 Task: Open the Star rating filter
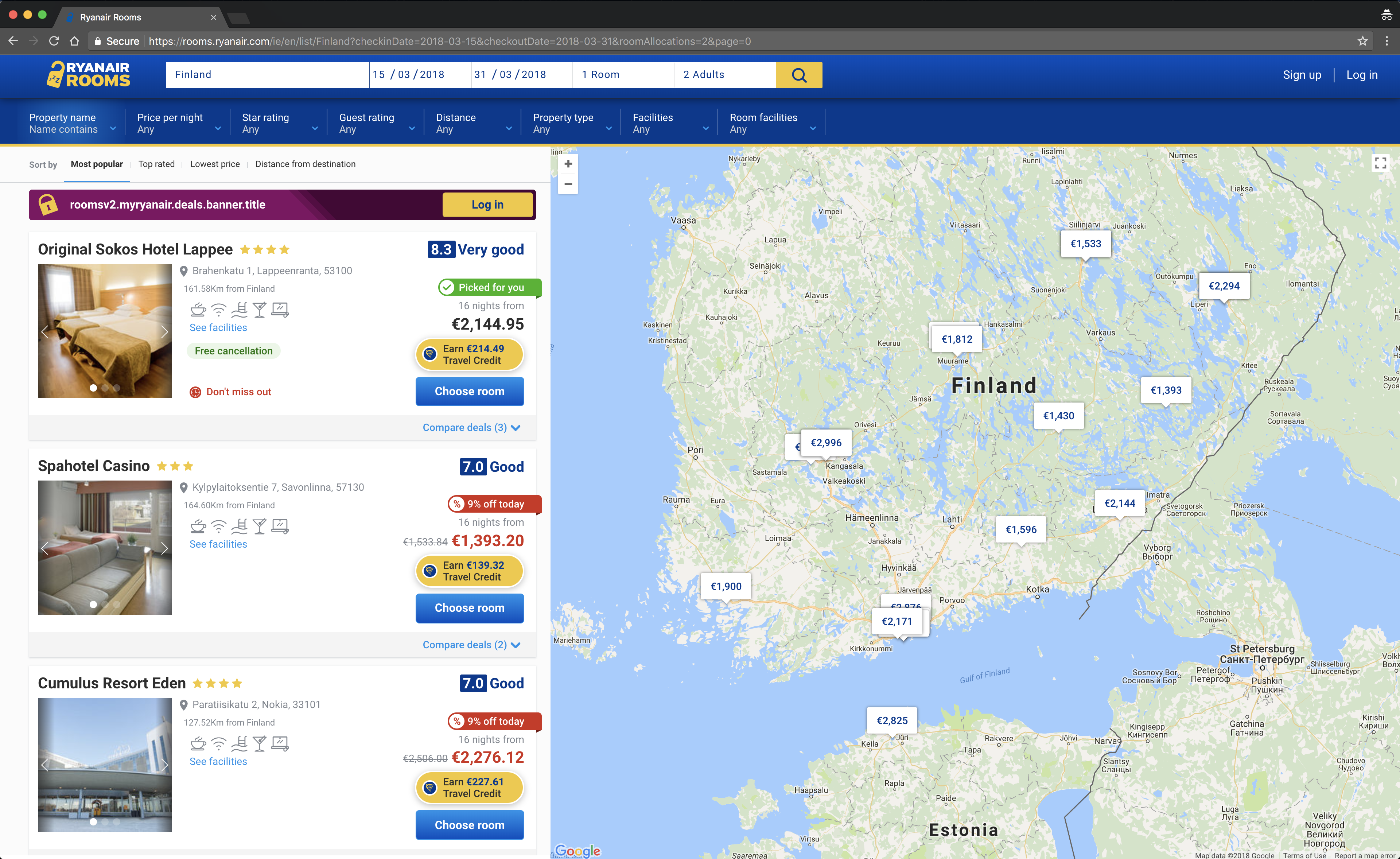[x=280, y=123]
